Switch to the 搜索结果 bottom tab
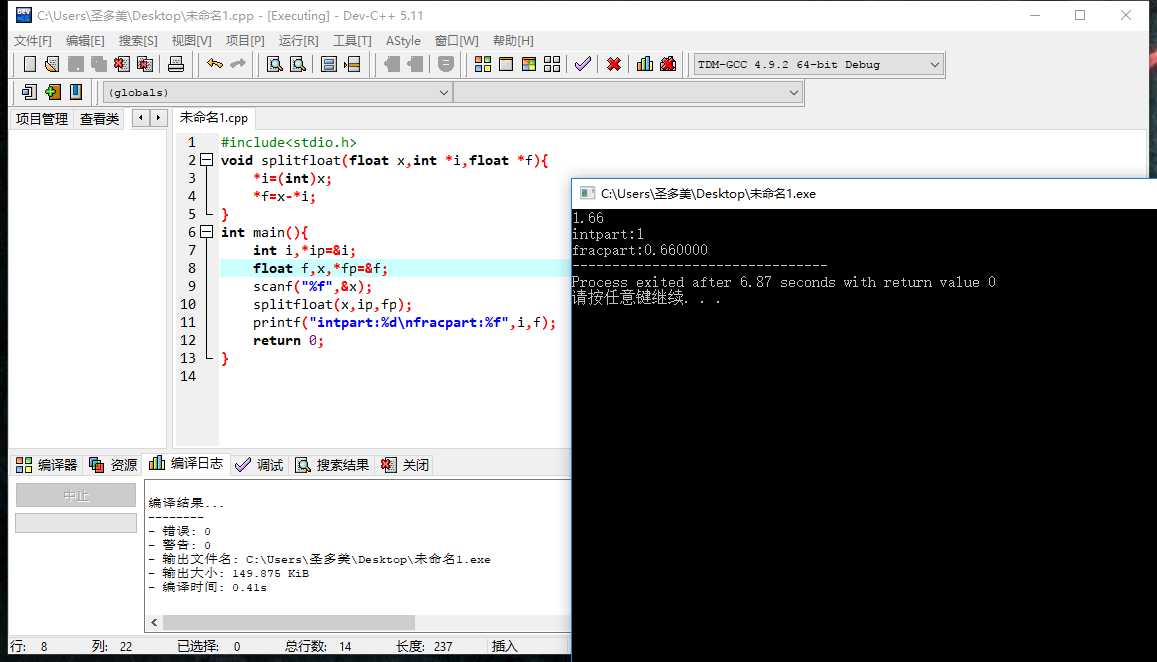Image resolution: width=1157 pixels, height=662 pixels. coord(332,465)
